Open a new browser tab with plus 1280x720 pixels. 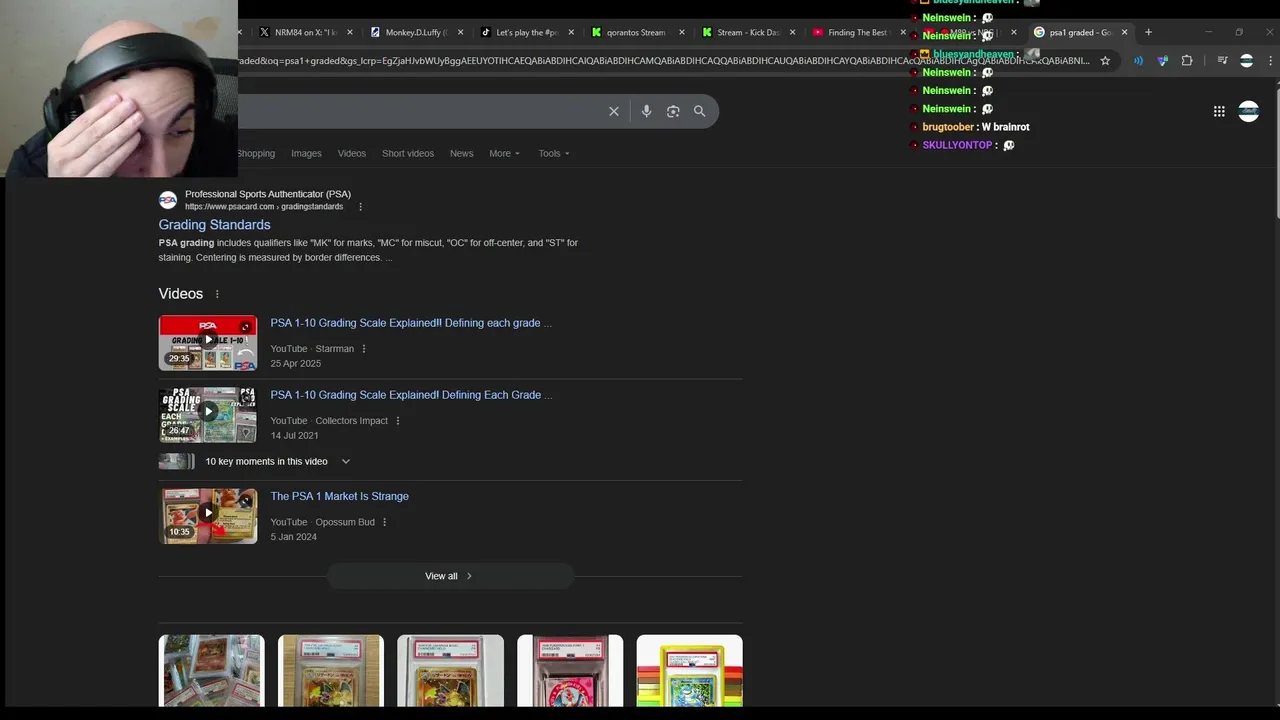click(1148, 32)
